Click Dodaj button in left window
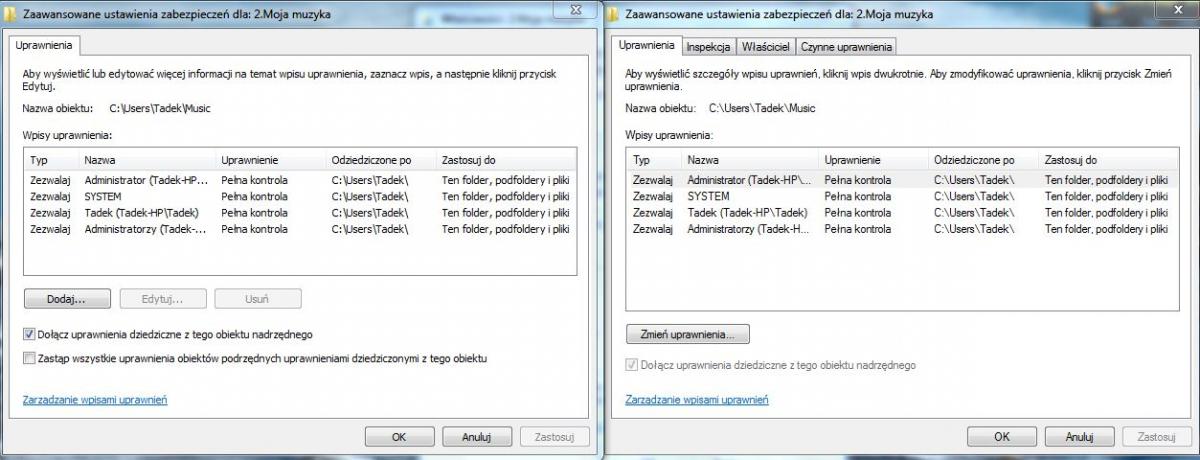Image resolution: width=1200 pixels, height=460 pixels. pos(66,299)
